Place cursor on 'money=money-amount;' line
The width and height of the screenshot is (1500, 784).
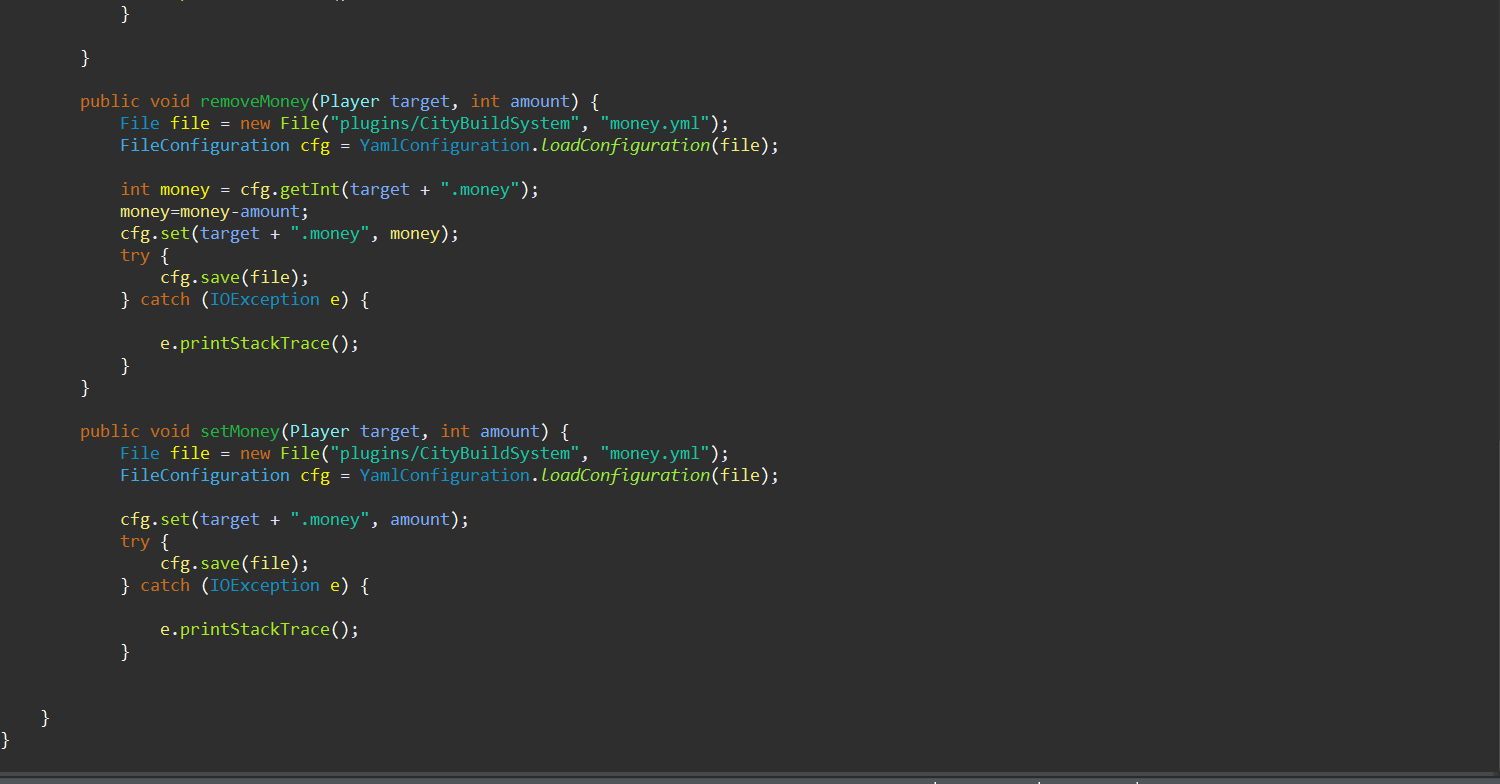tap(215, 211)
